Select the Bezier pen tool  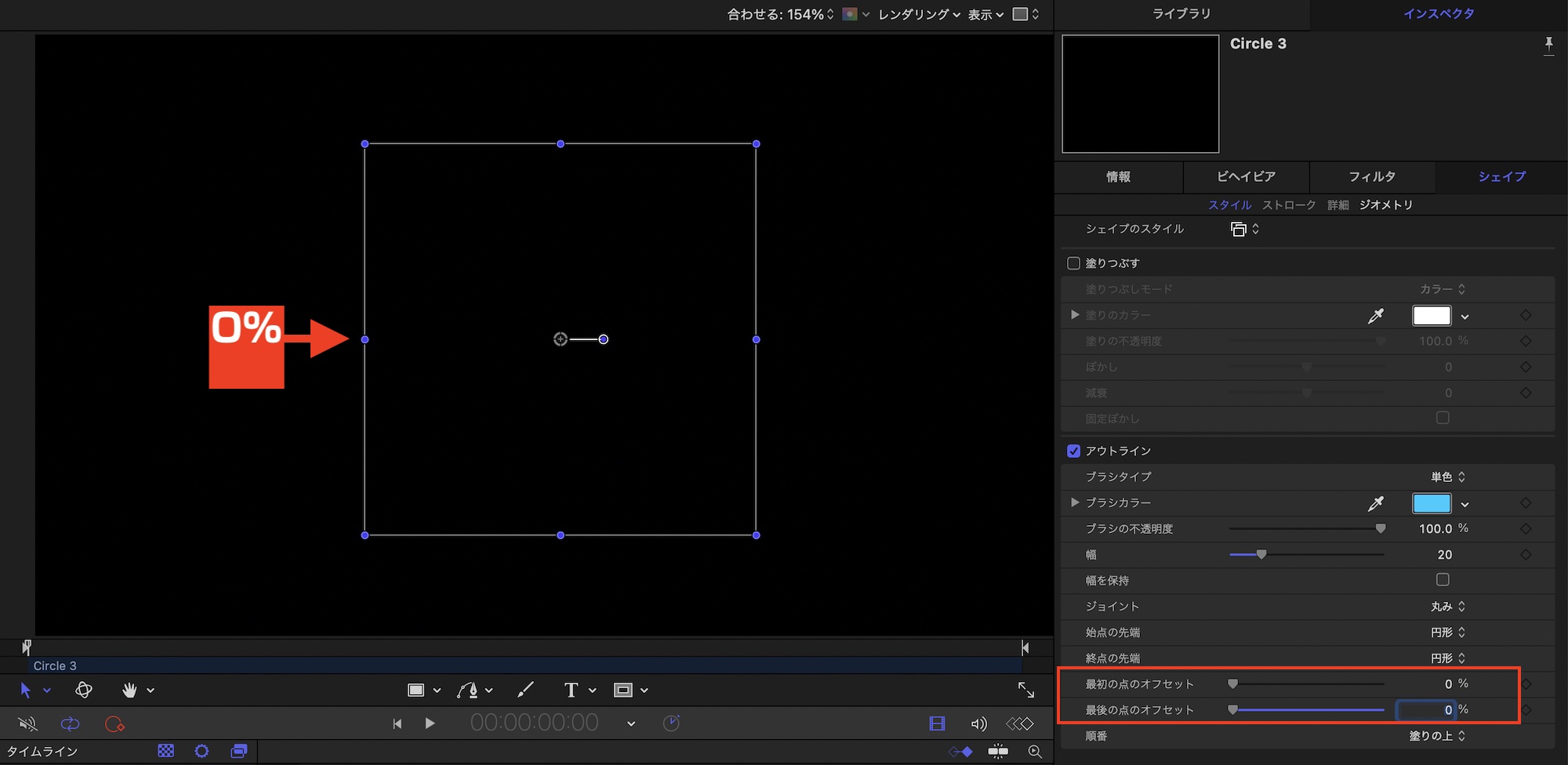tap(468, 690)
